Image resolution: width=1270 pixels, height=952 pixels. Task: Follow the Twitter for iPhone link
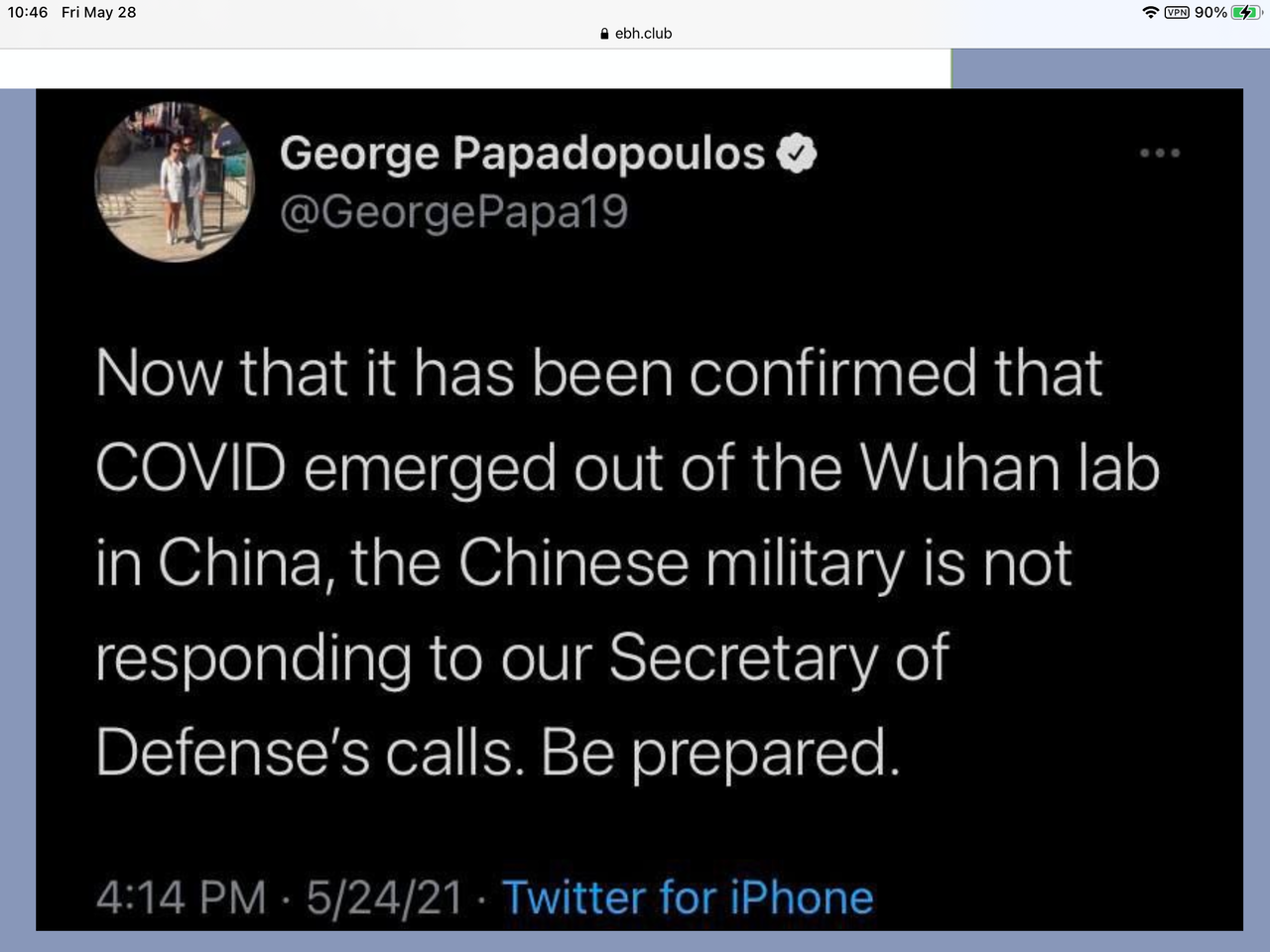click(688, 897)
